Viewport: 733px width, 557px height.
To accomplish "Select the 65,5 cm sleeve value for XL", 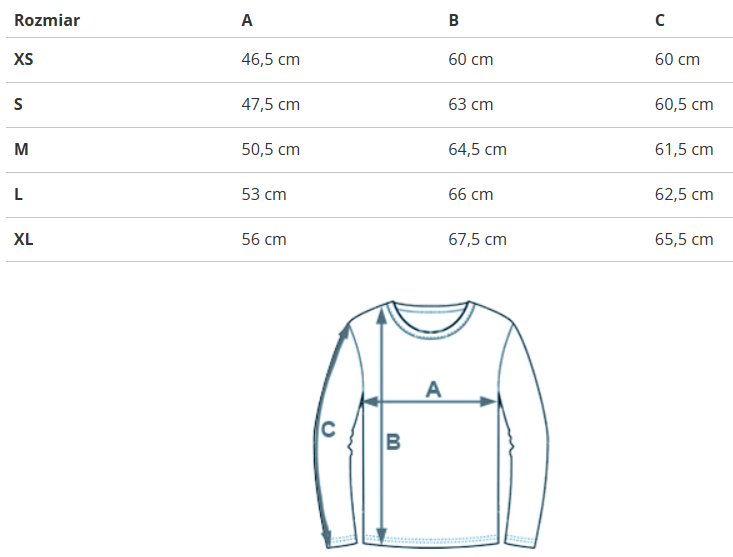I will click(684, 239).
